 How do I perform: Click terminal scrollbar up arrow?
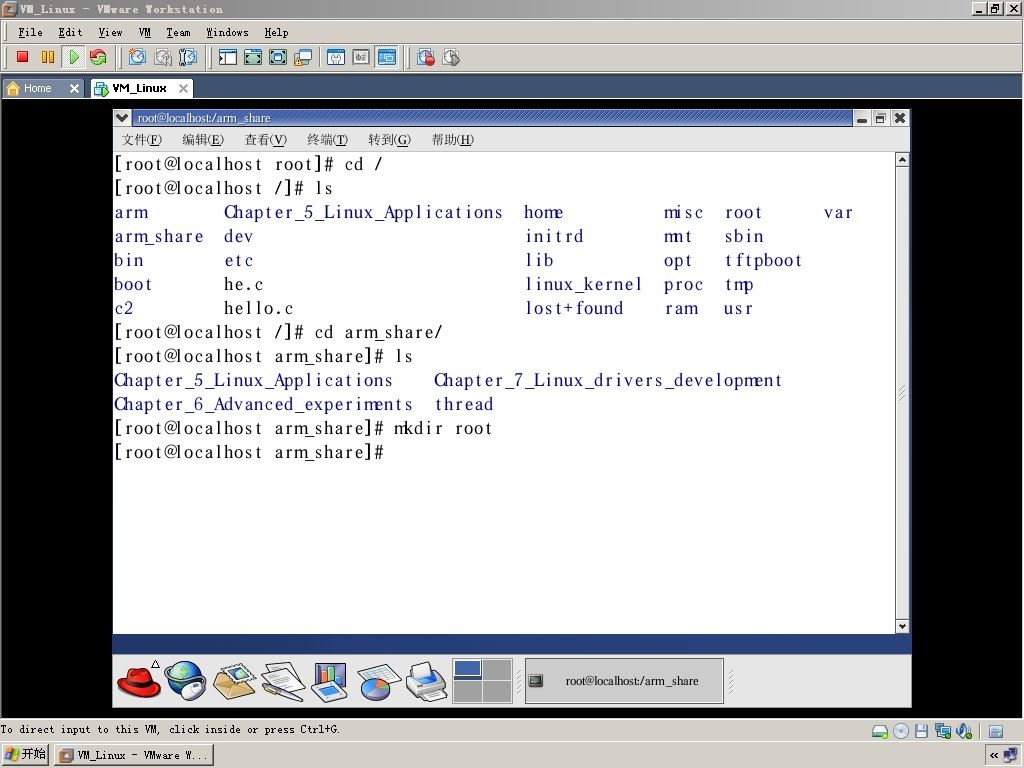pos(902,160)
